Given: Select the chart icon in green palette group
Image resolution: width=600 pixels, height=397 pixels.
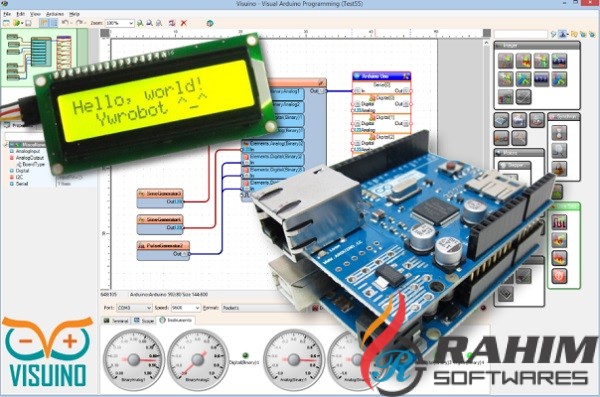Looking at the screenshot, I should pyautogui.click(x=559, y=222).
